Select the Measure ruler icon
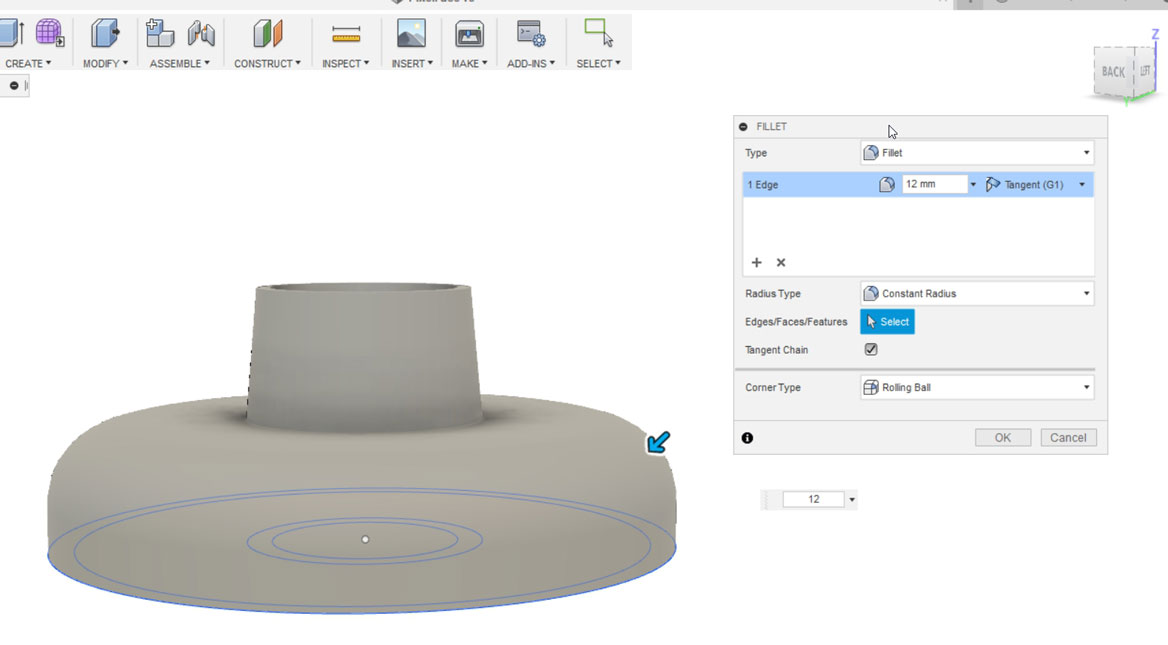Image resolution: width=1168 pixels, height=645 pixels. [x=346, y=34]
